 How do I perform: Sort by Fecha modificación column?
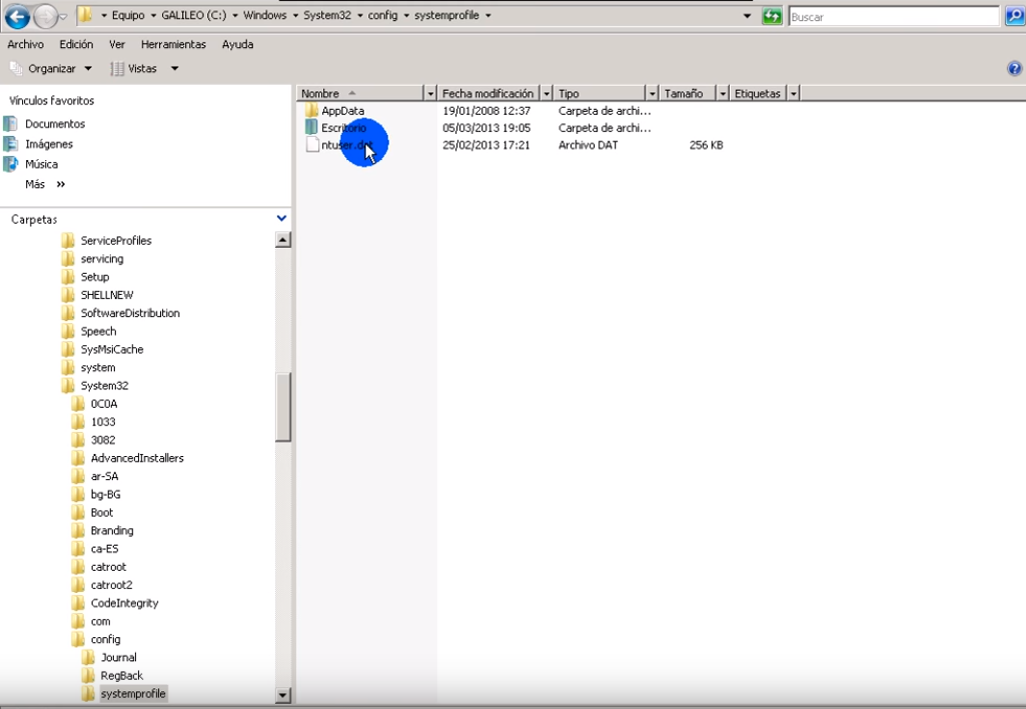point(488,94)
